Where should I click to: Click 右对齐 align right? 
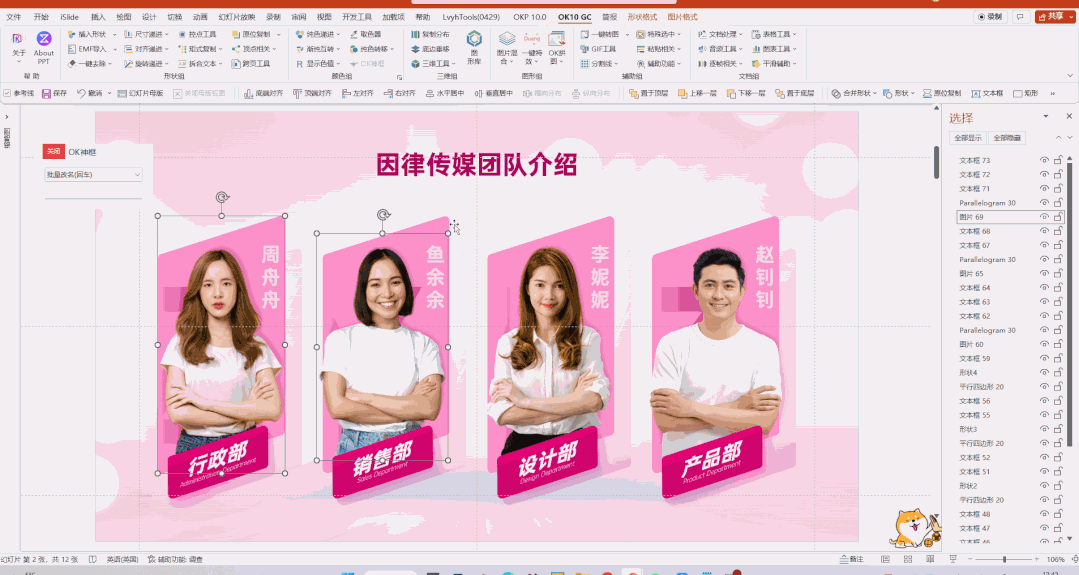[400, 93]
